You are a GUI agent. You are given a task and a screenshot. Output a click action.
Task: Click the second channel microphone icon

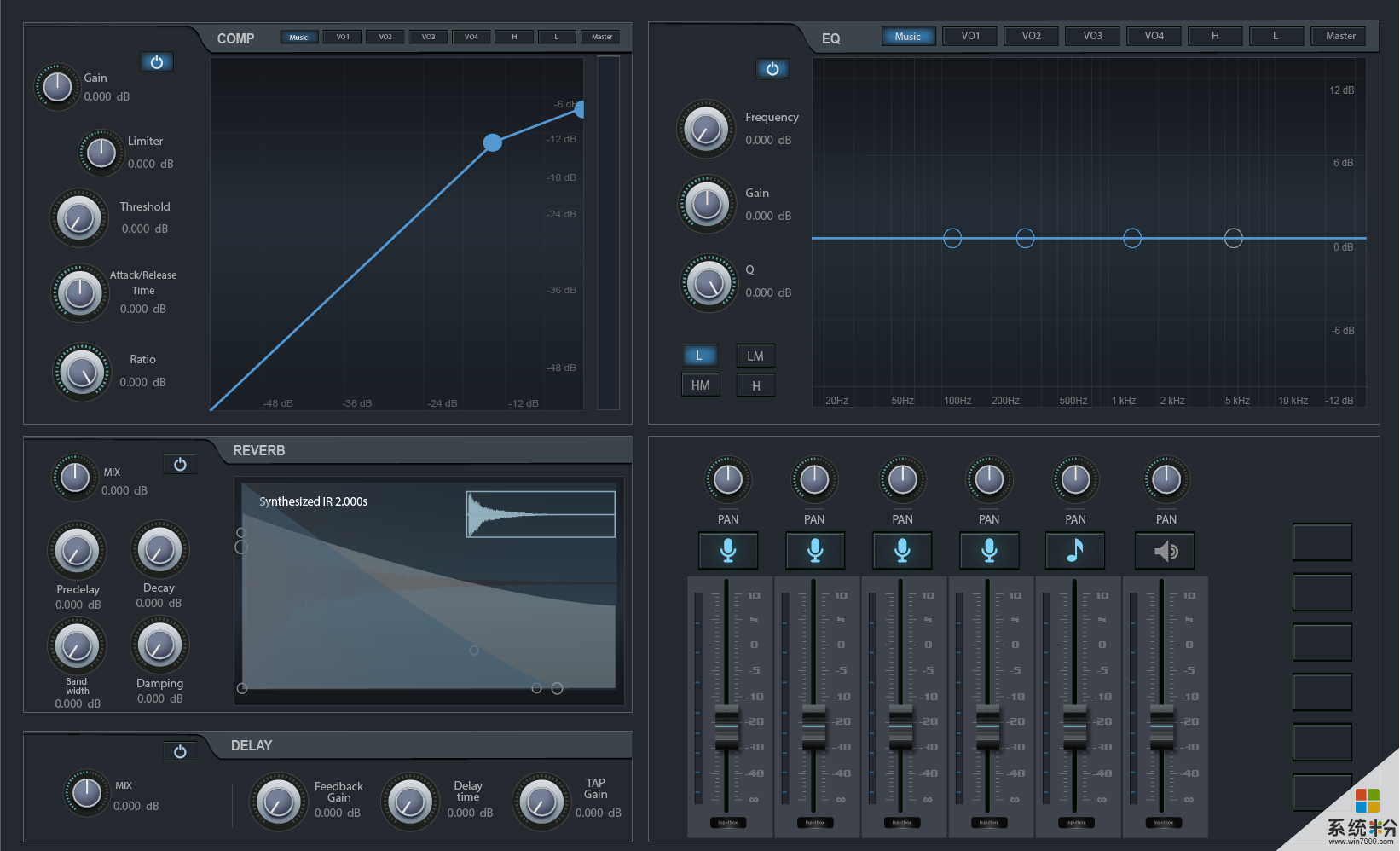point(815,551)
